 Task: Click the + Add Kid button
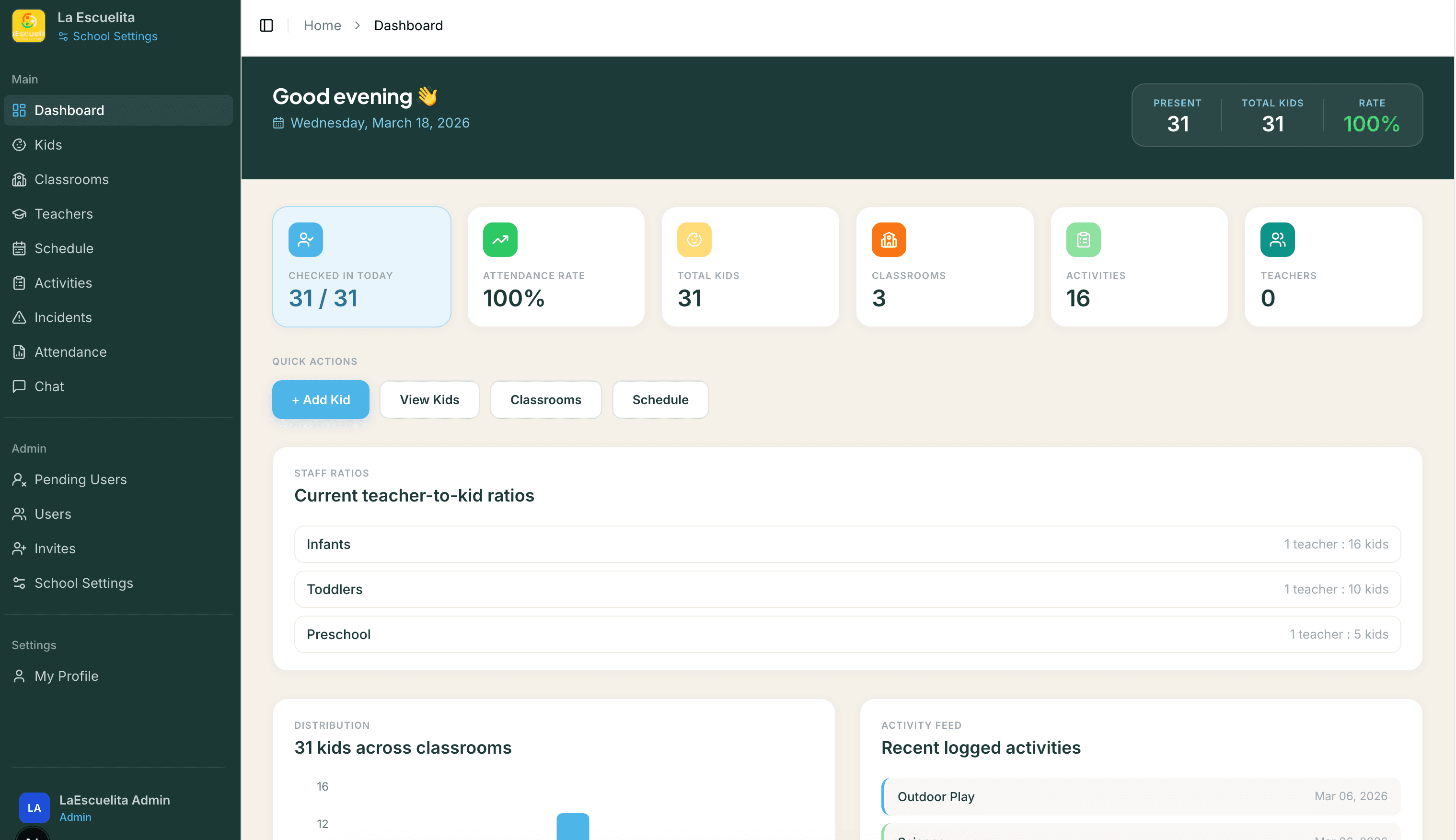coord(321,399)
